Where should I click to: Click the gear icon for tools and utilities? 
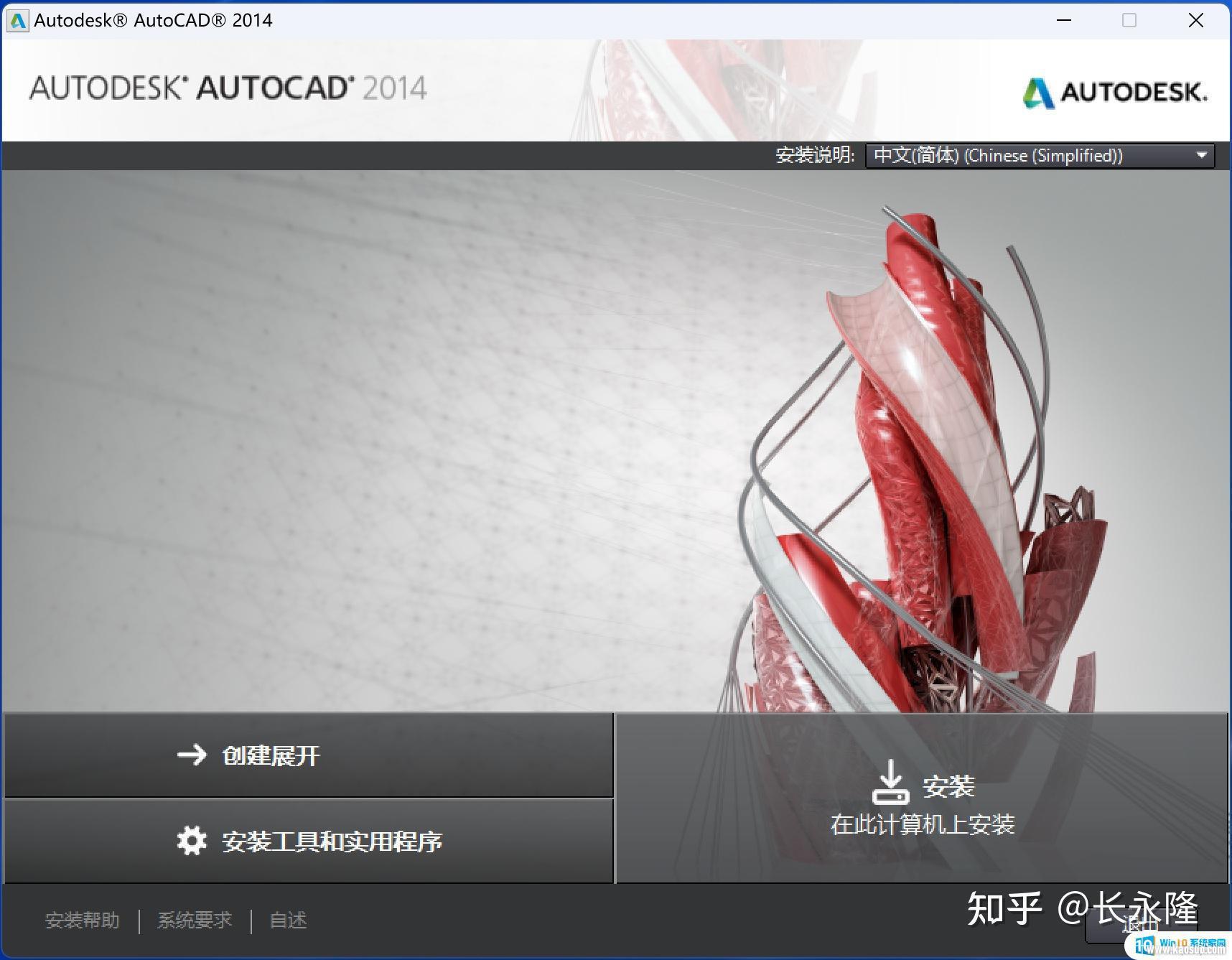tap(192, 841)
